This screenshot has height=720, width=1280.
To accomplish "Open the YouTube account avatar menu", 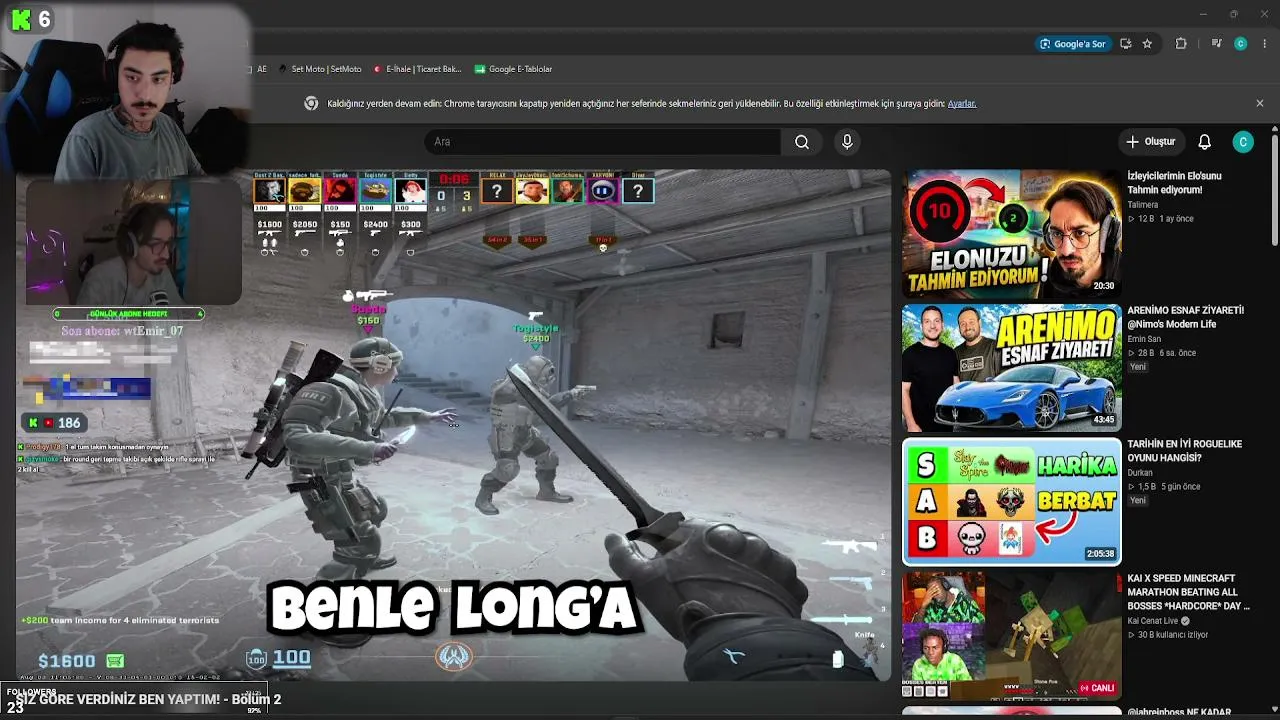I will [x=1243, y=142].
